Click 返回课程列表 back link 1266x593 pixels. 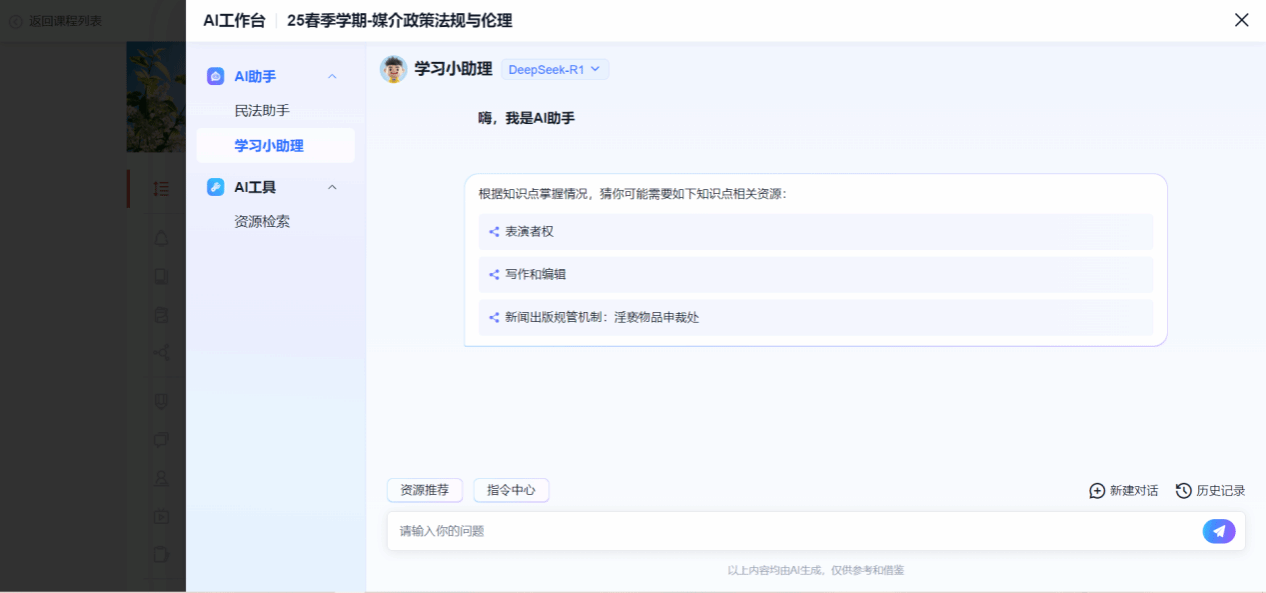coord(58,20)
